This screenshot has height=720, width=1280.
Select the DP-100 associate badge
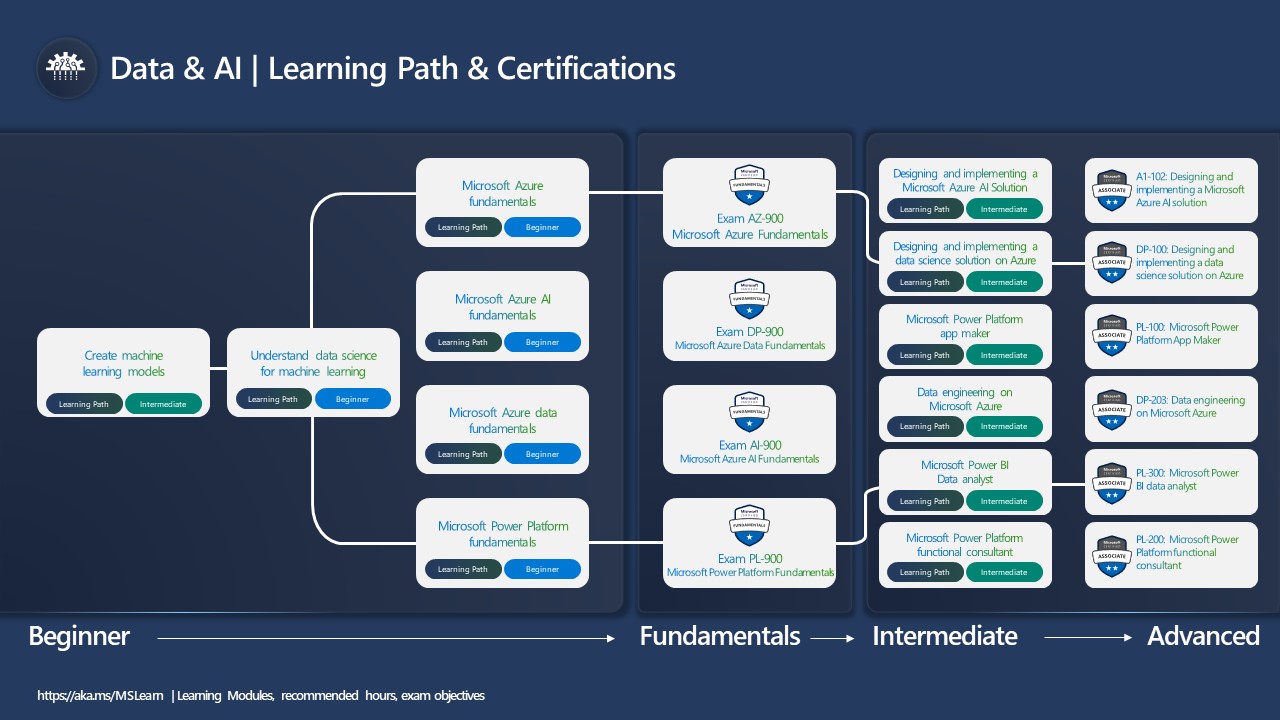tap(1111, 263)
